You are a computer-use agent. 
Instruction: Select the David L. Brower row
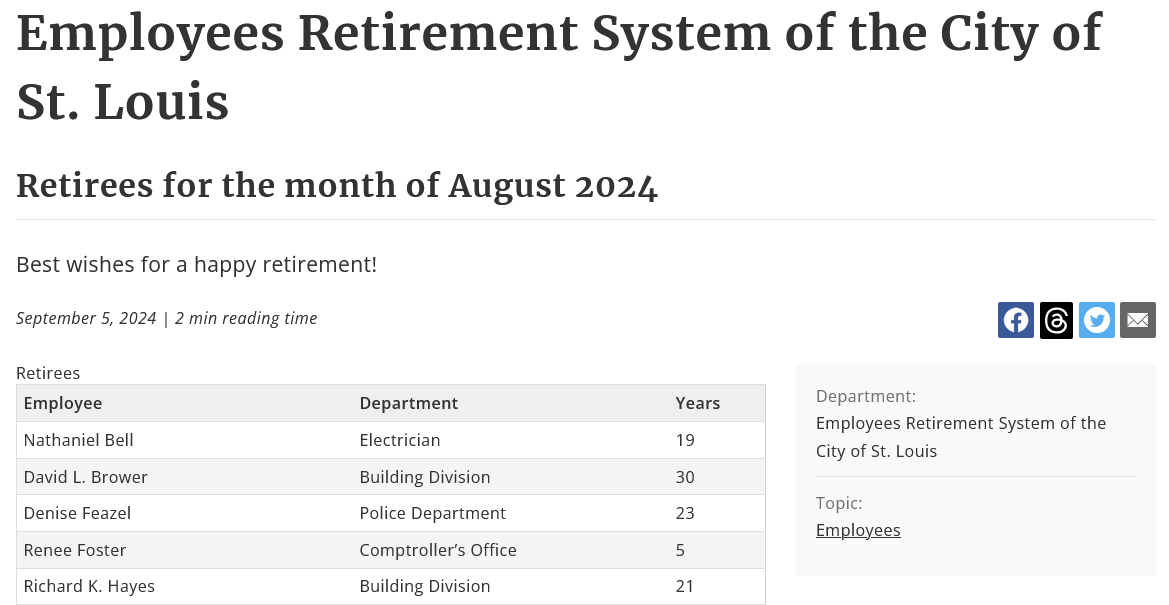click(391, 477)
